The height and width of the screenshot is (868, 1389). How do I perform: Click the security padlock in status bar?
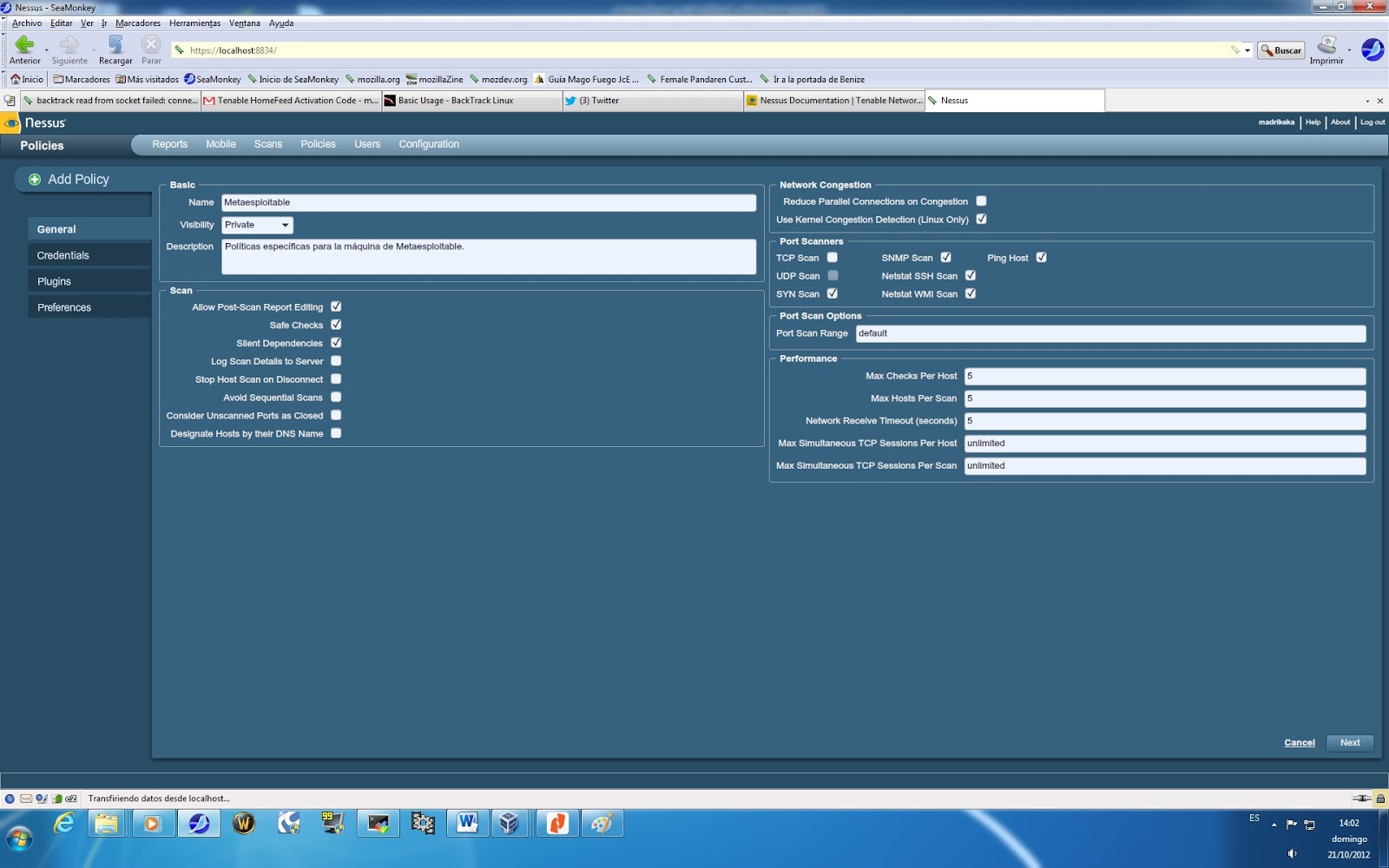coord(1380,799)
